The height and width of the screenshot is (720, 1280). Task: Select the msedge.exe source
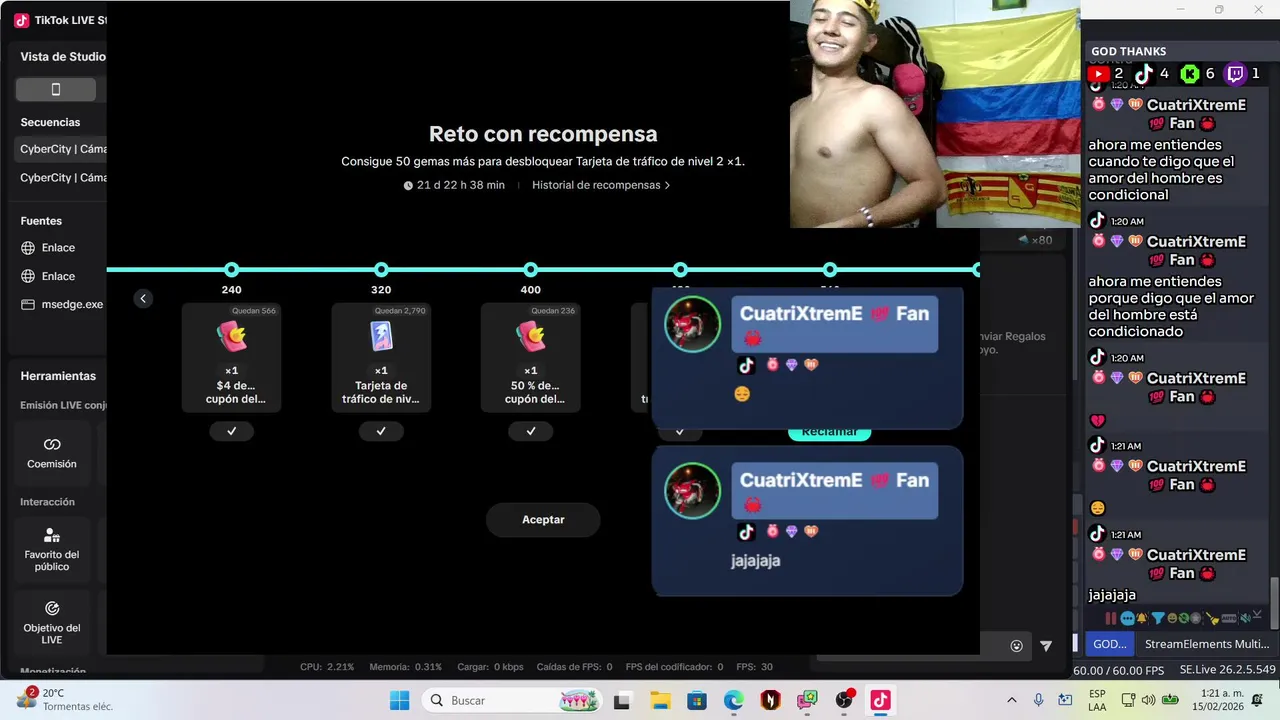tap(60, 304)
